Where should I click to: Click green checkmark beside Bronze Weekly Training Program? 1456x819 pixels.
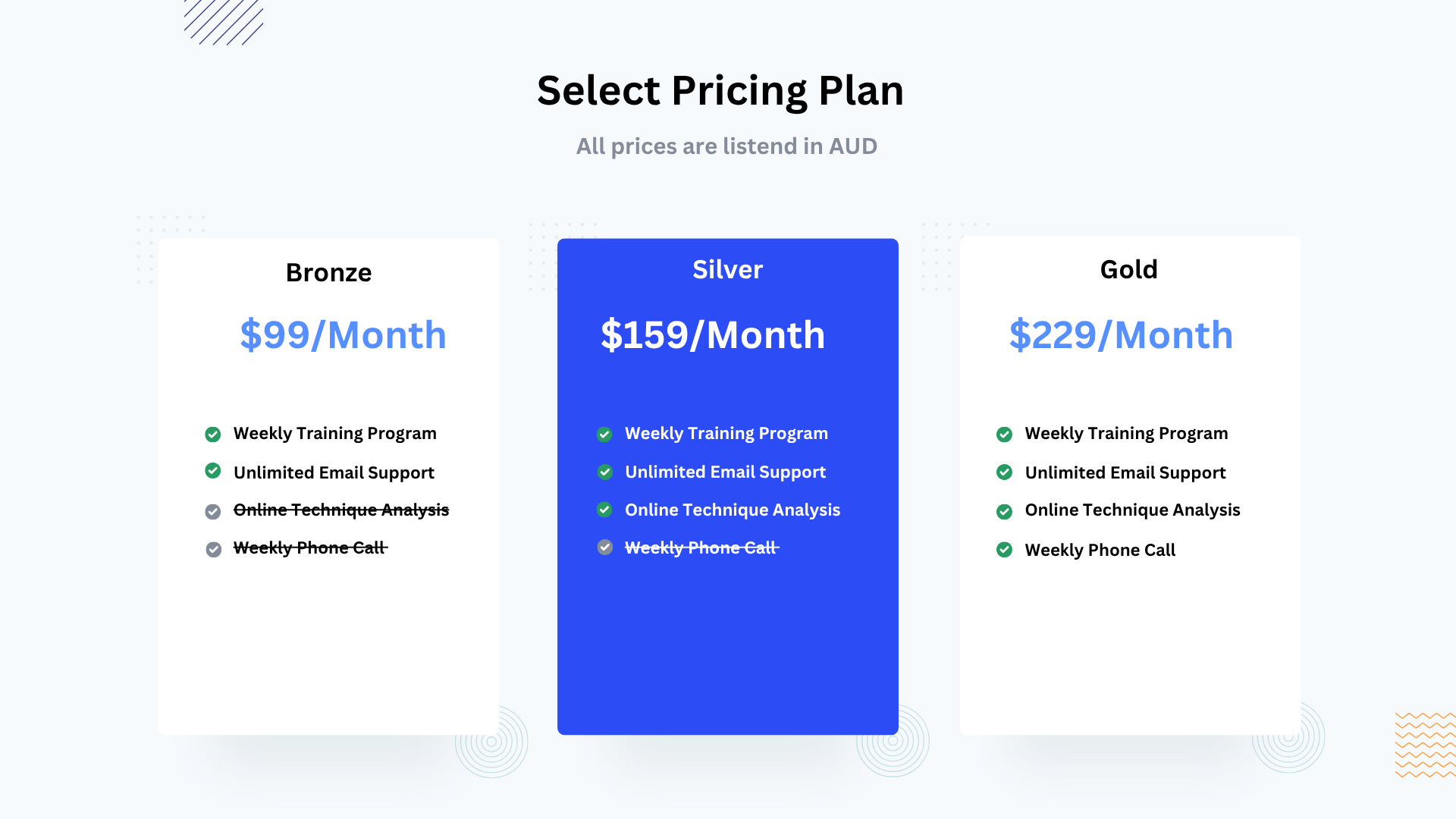(213, 435)
